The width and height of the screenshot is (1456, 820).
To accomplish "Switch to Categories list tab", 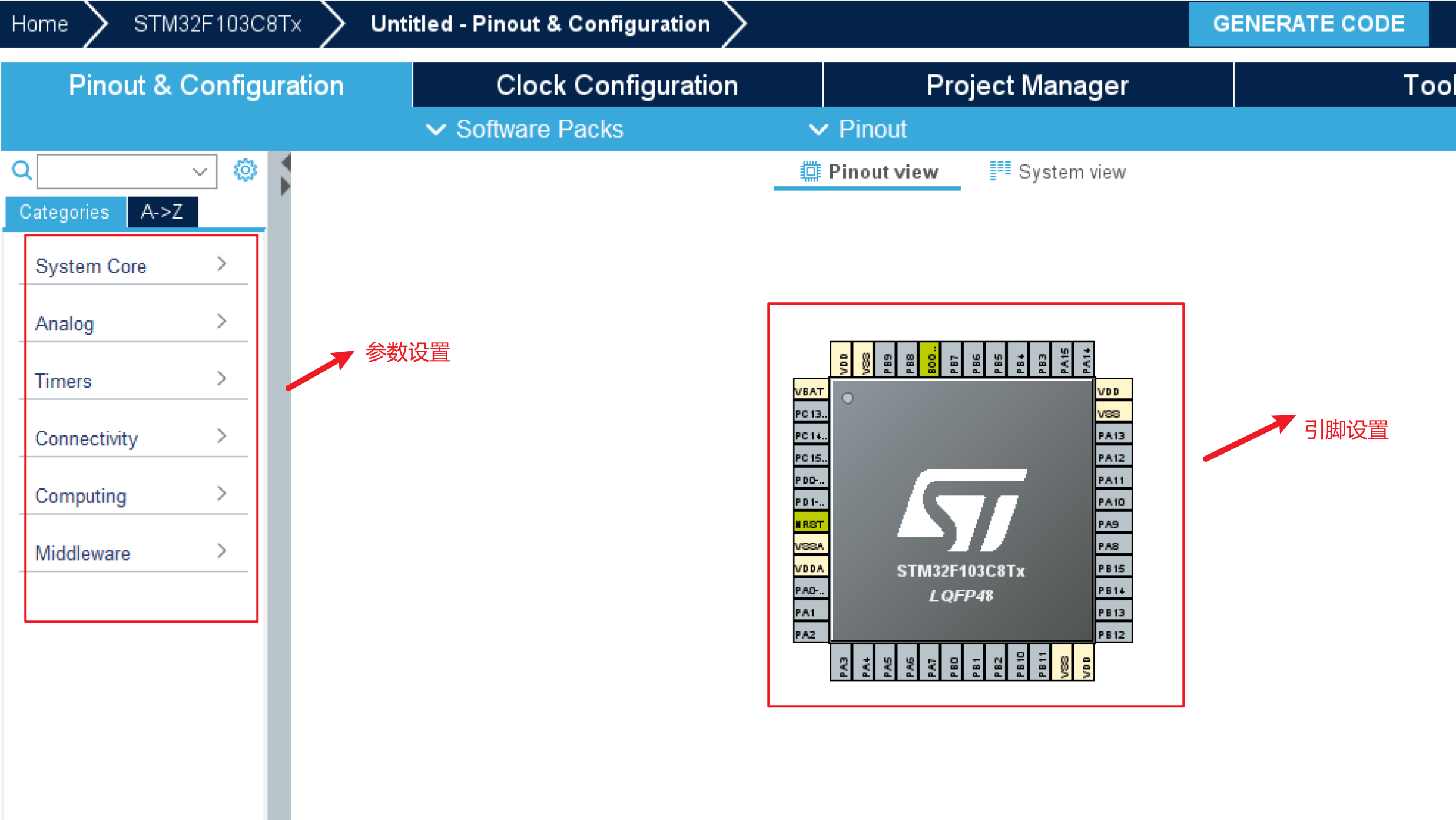I will [65, 211].
